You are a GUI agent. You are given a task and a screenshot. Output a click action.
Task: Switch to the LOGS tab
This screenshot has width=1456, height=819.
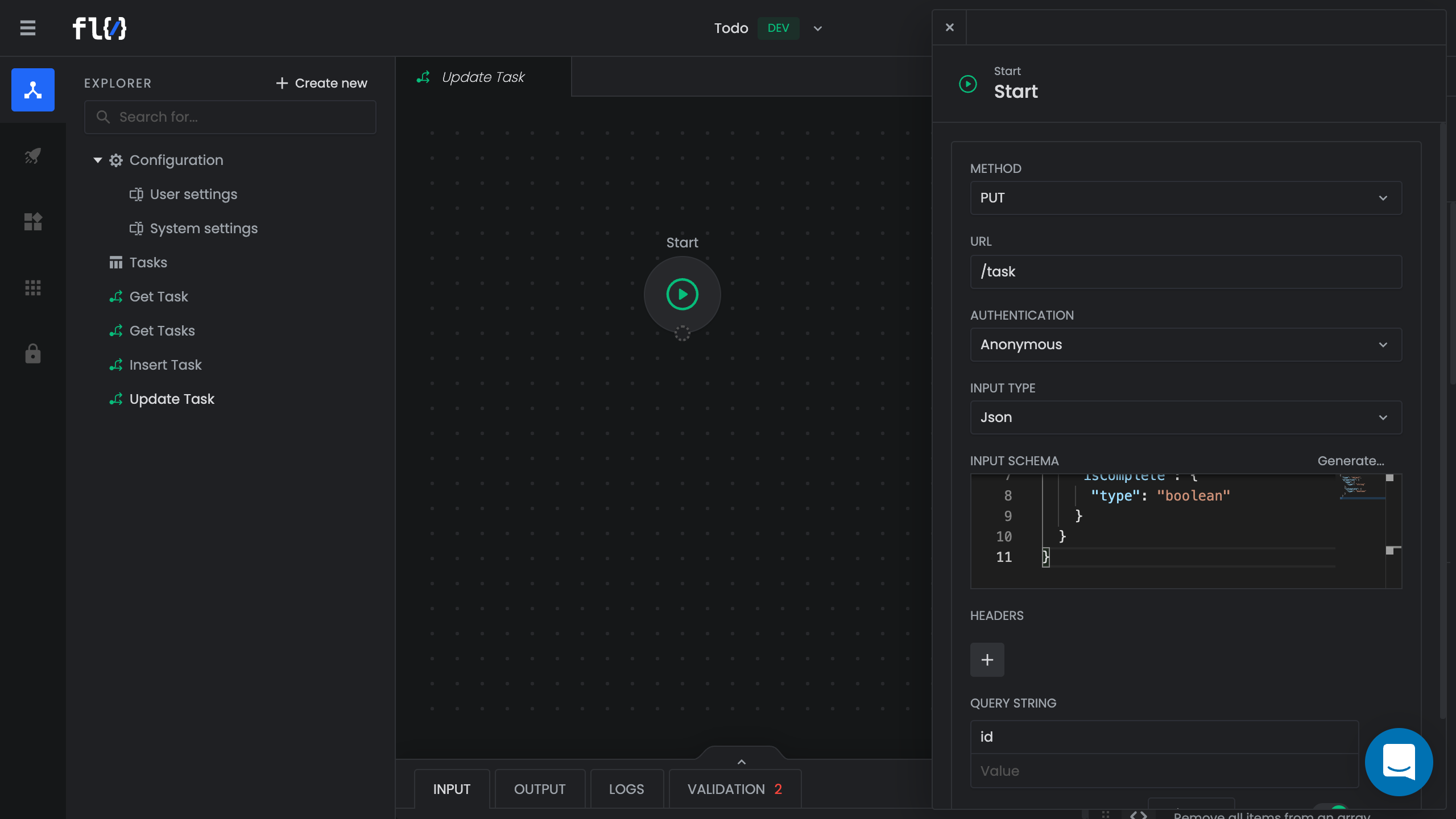click(x=626, y=789)
